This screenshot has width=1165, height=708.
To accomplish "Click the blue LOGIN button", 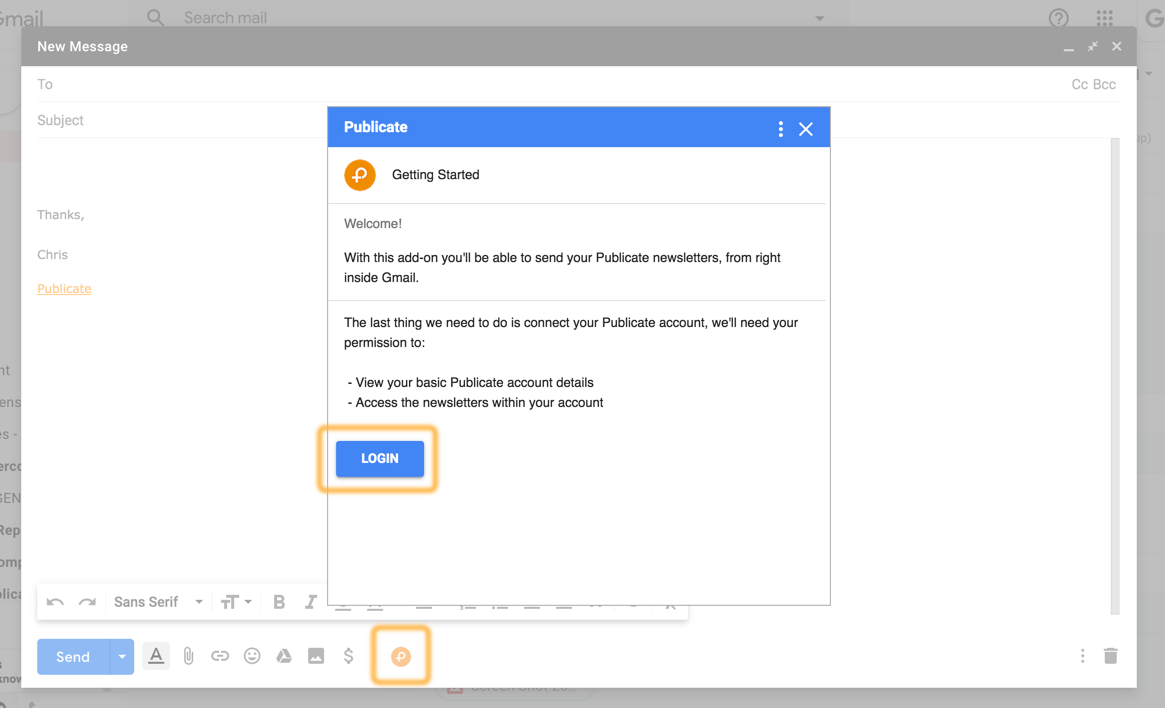I will (380, 458).
